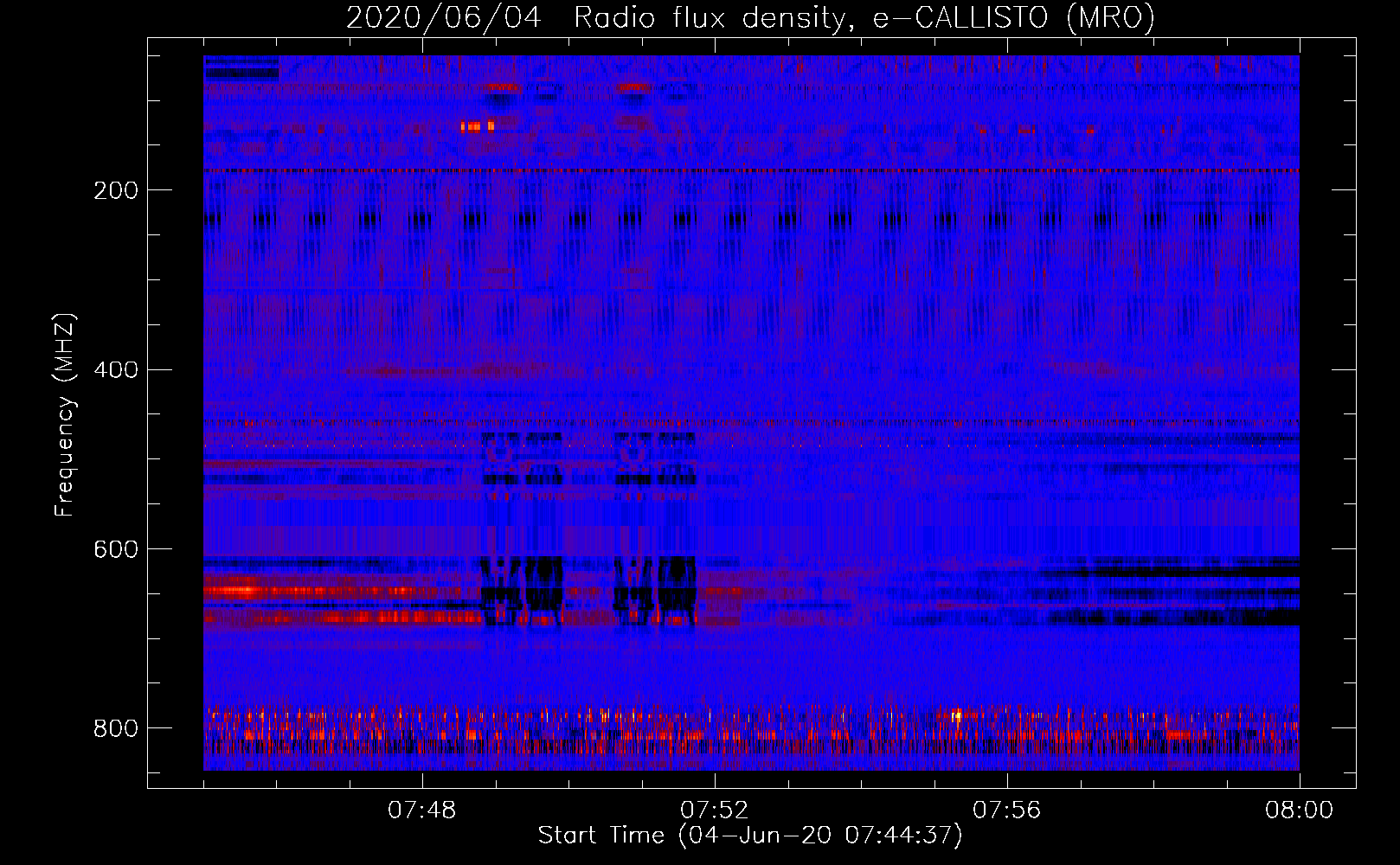1400x865 pixels.
Task: Click the 200 frequency tick label
Action: (x=116, y=190)
